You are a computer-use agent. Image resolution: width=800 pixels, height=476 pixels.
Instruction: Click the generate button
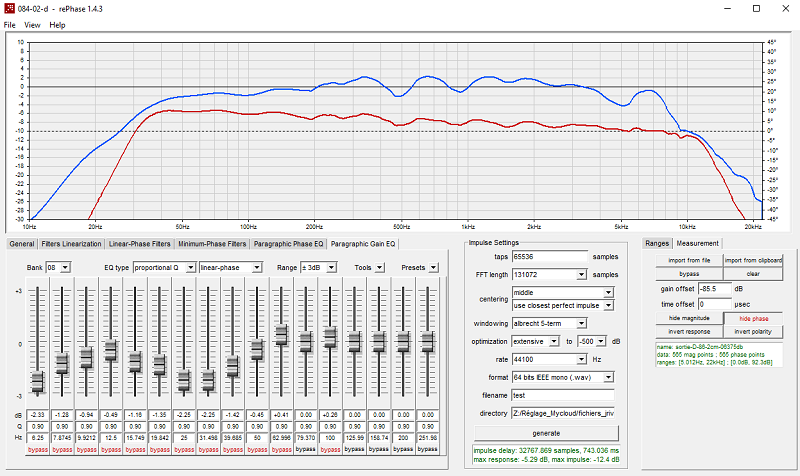[x=546, y=433]
